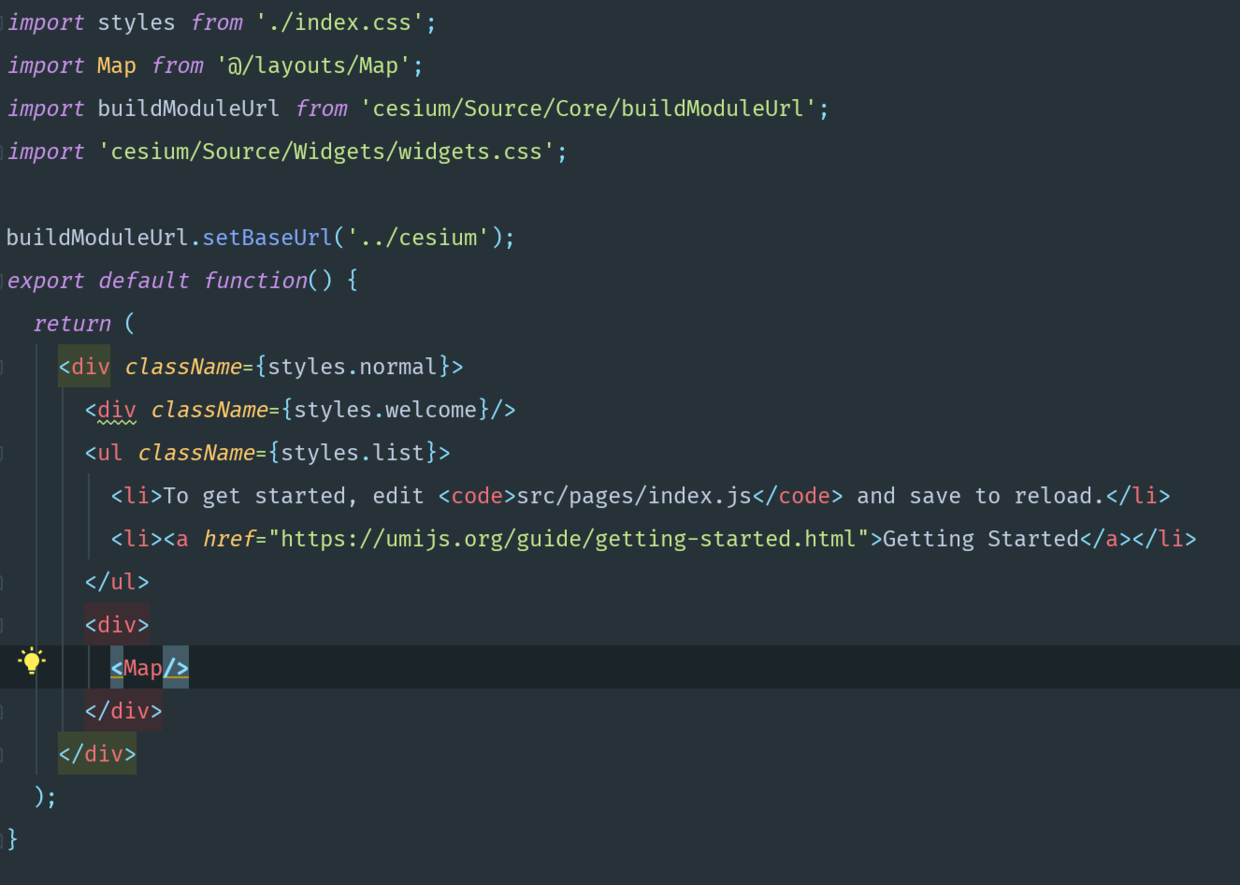Click the opening 'ul' tag name
The image size is (1240, 885).
[110, 453]
